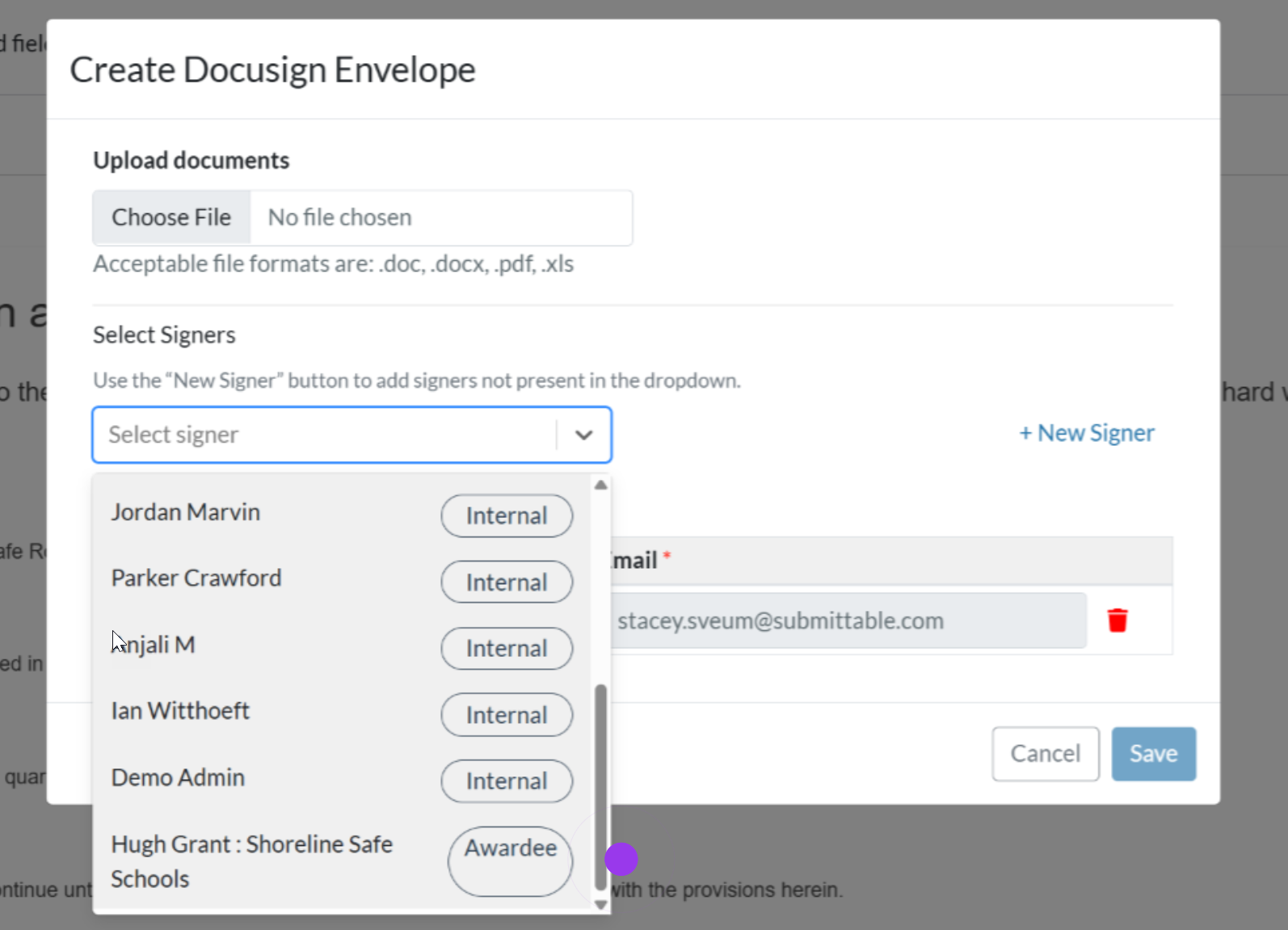Save the Docusign envelope
Viewport: 1288px width, 930px height.
point(1154,754)
